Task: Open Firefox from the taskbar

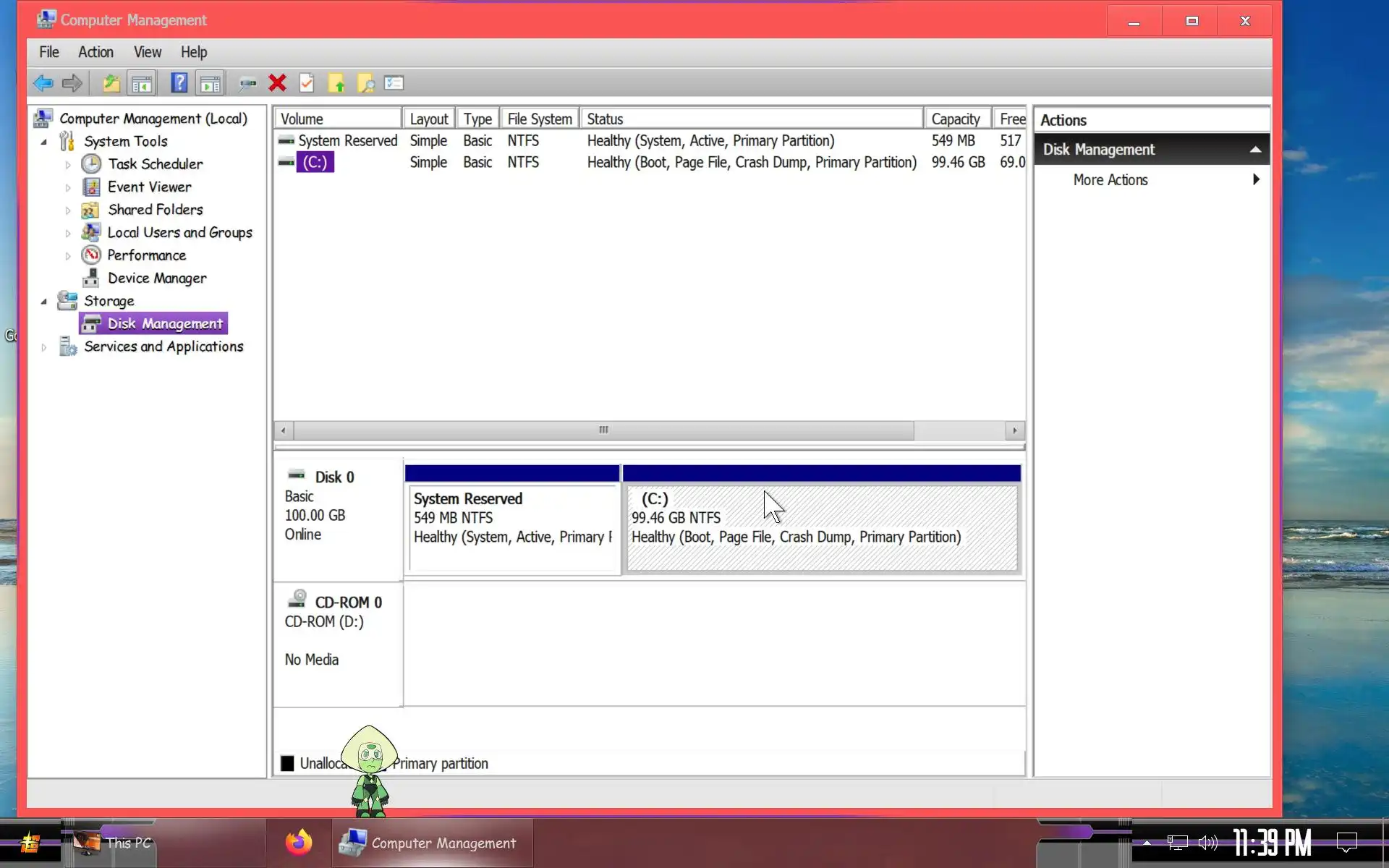Action: pyautogui.click(x=298, y=843)
